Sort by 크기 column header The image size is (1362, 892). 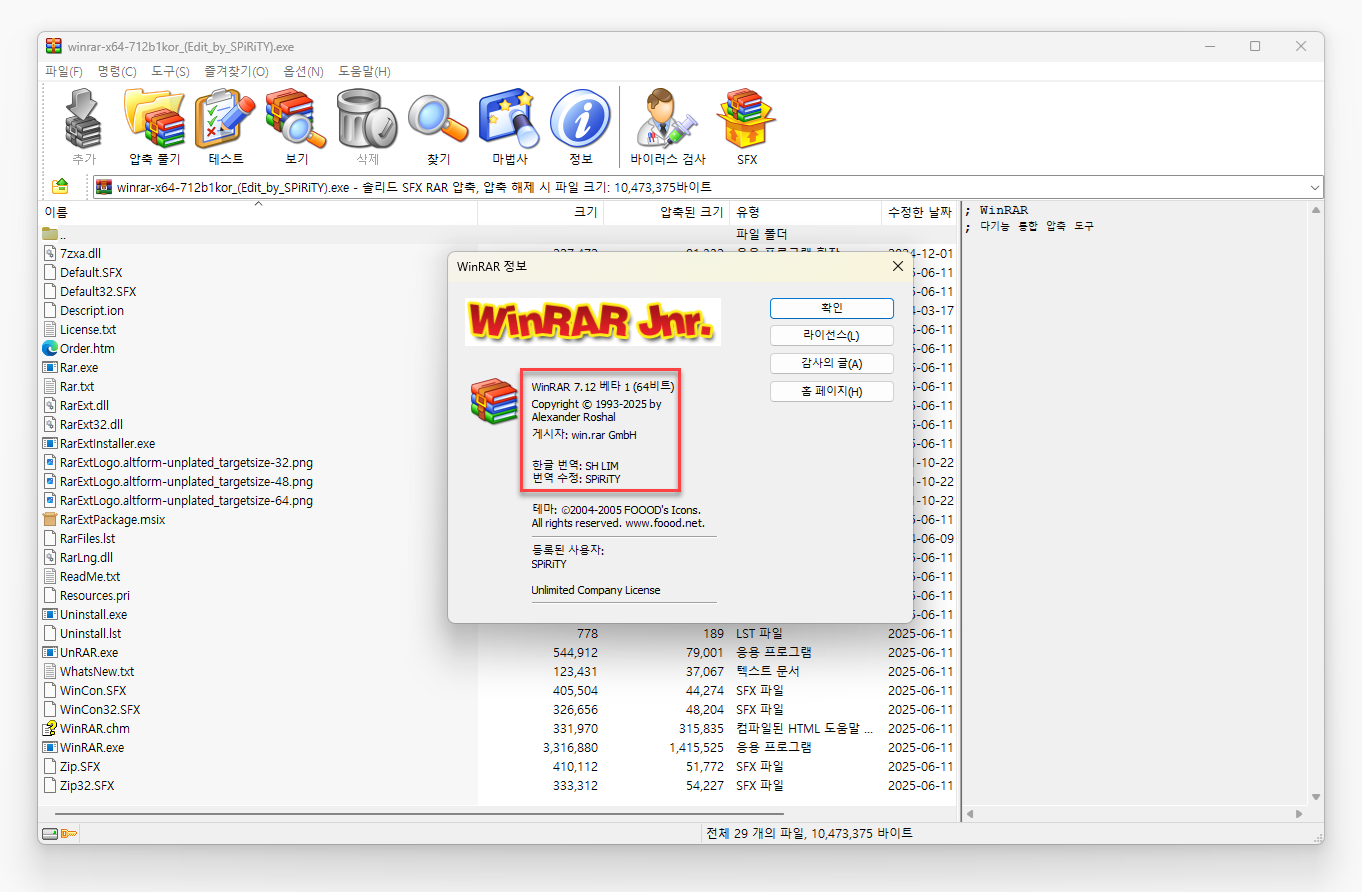(541, 212)
